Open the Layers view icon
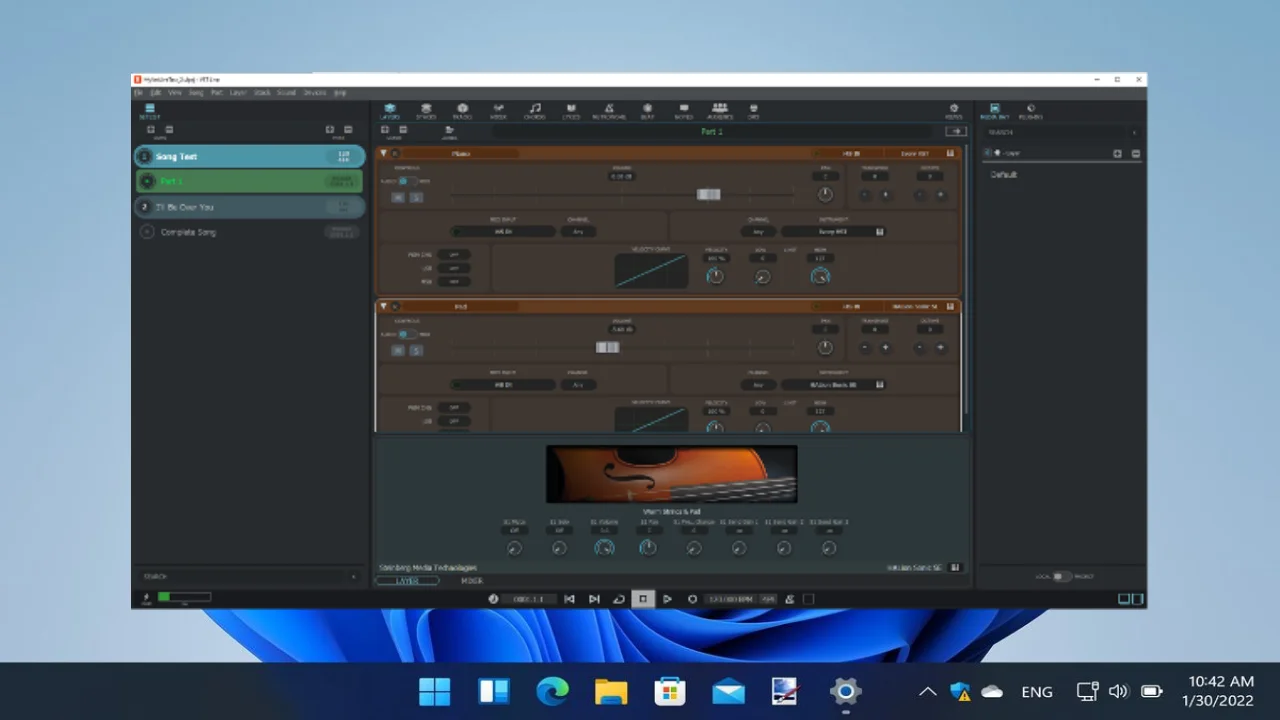1280x720 pixels. (x=390, y=110)
